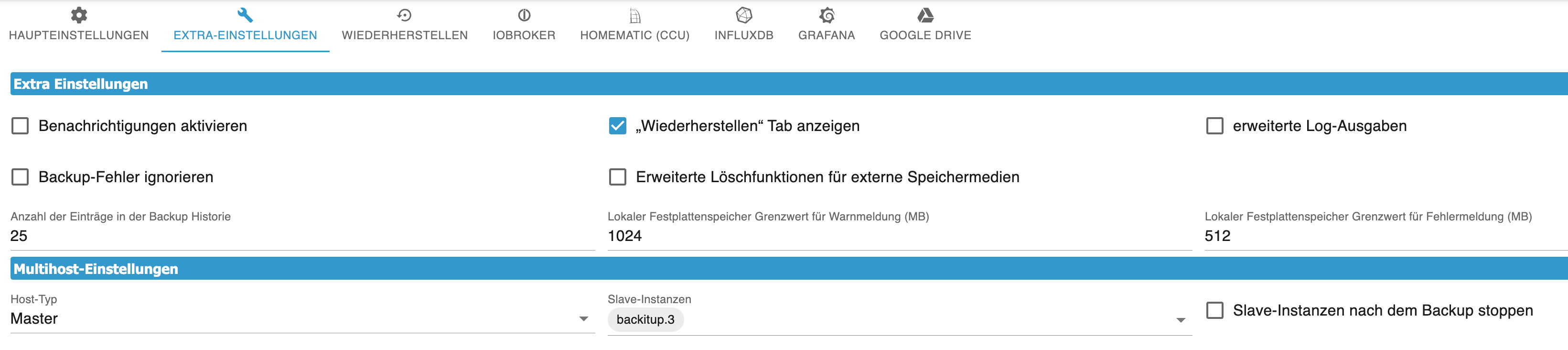Open the Host-Typ dropdown showing Master
Screen dimensions: 1568x350
point(298,319)
